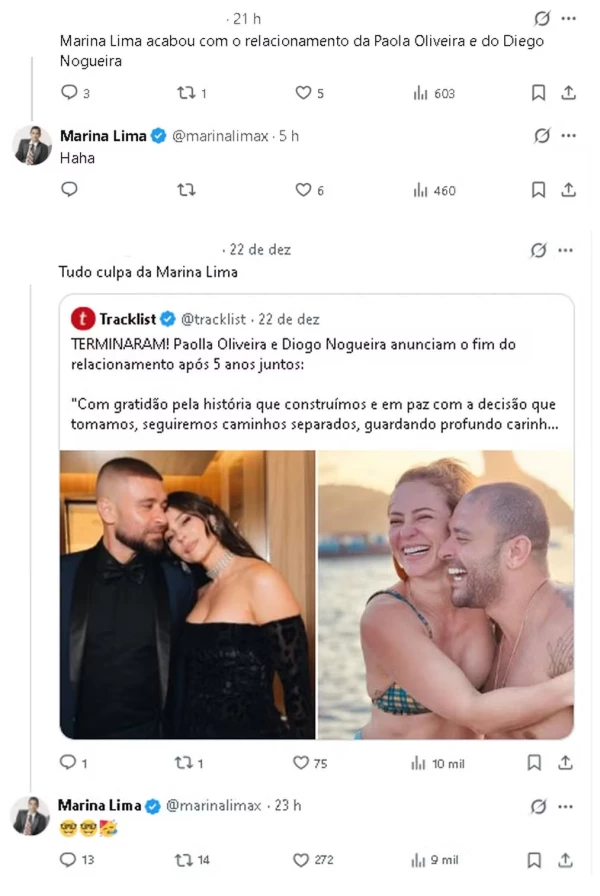This screenshot has height=896, width=600.
Task: Click the Grok icon on the top tweet
Action: (542, 19)
